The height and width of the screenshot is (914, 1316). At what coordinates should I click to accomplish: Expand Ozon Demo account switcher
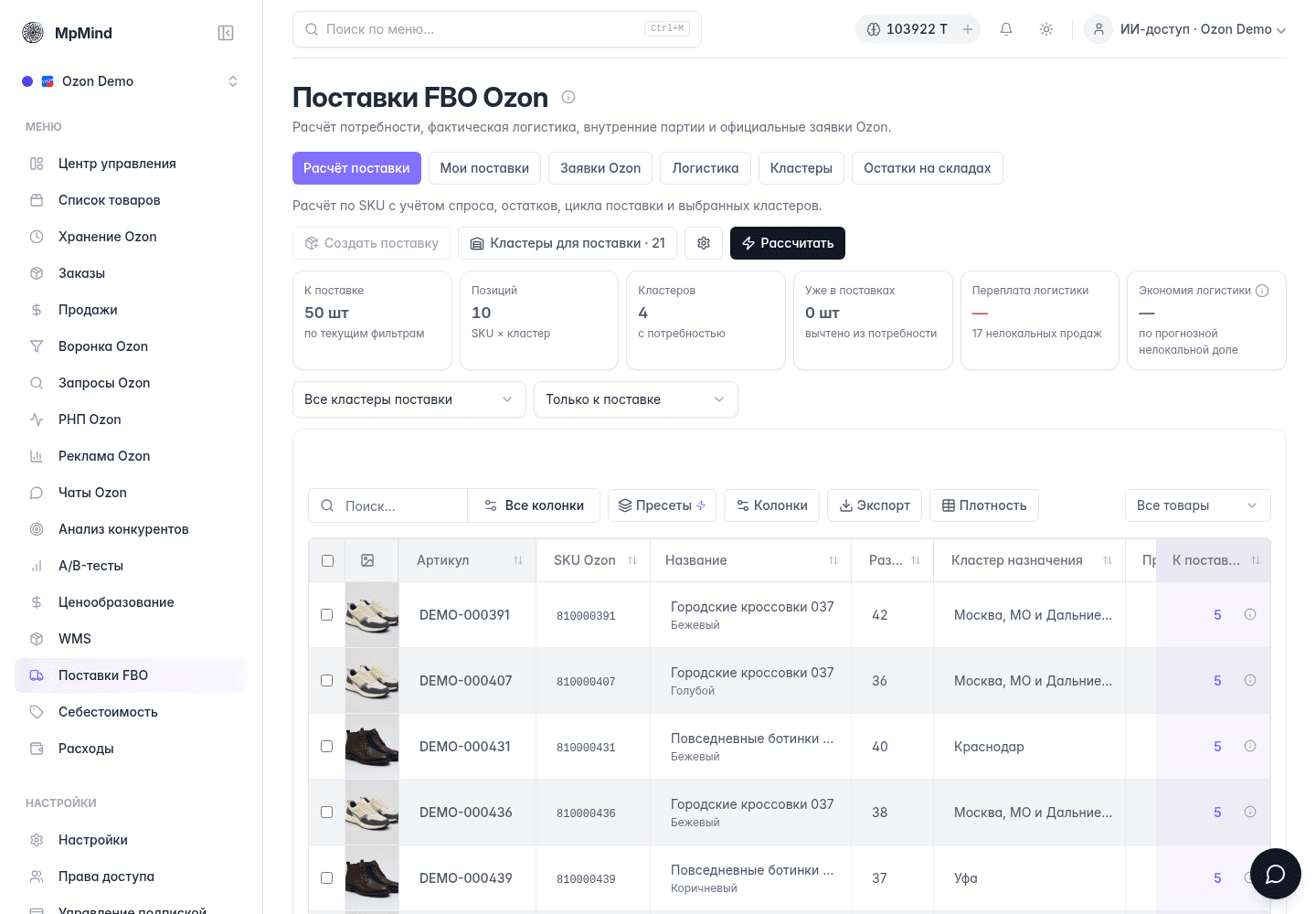click(131, 81)
